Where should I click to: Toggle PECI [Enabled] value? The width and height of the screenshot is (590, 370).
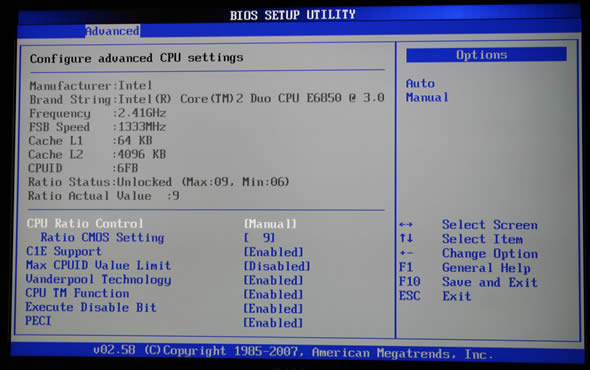273,323
